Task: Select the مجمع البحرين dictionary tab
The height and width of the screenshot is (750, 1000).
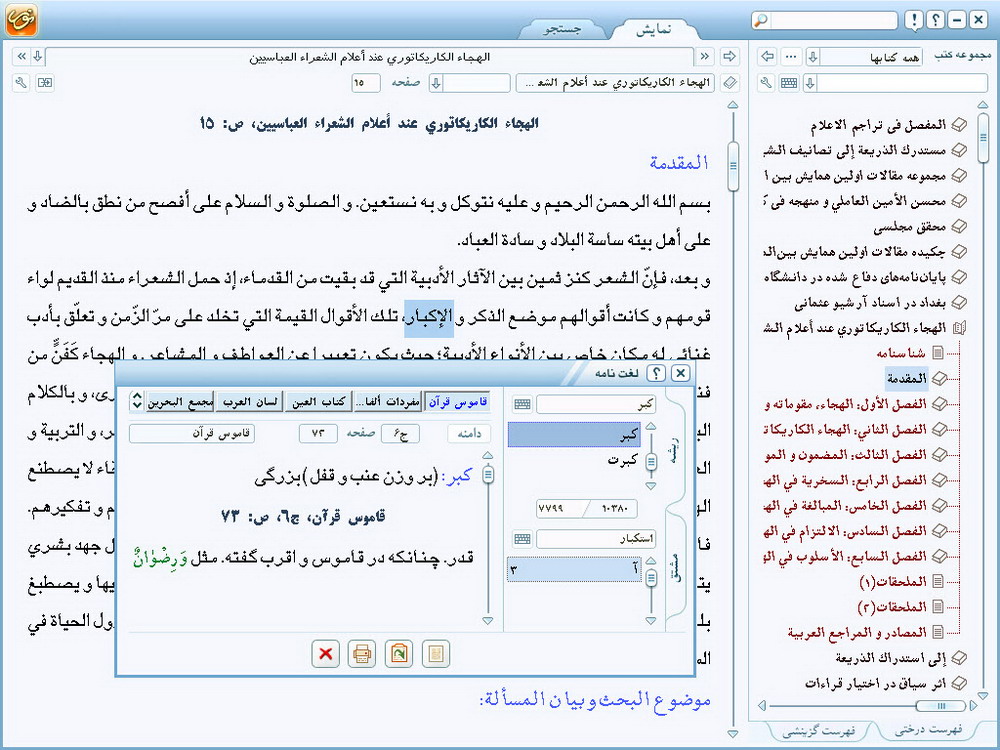Action: [180, 401]
